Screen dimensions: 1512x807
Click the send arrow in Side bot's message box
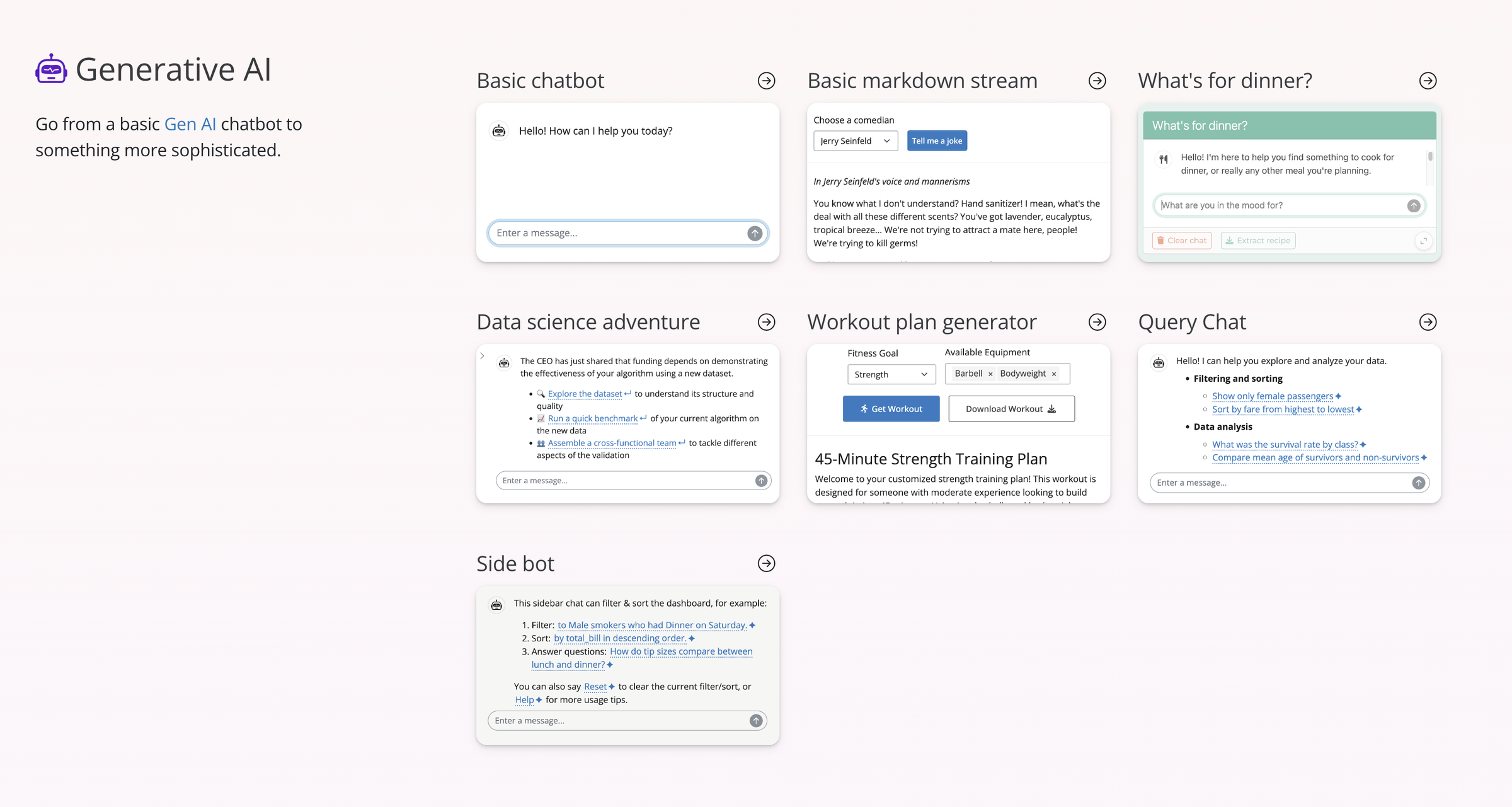[754, 720]
